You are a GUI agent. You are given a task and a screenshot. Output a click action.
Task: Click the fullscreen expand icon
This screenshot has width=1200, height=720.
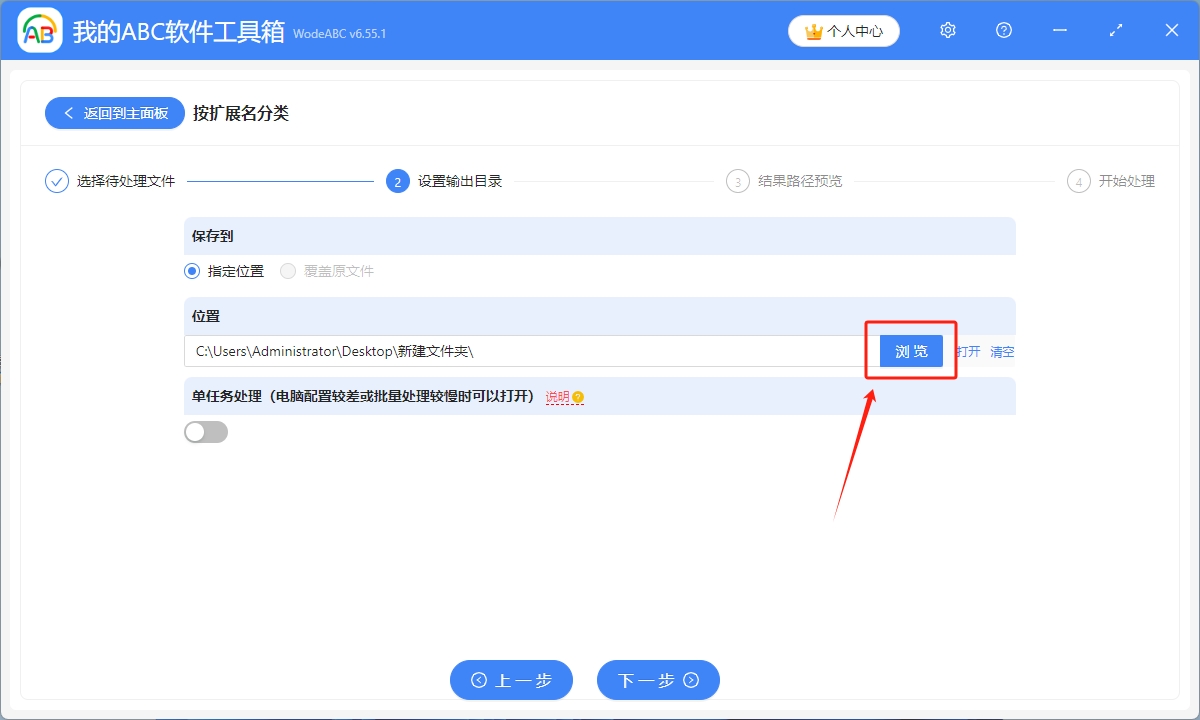coord(1115,30)
